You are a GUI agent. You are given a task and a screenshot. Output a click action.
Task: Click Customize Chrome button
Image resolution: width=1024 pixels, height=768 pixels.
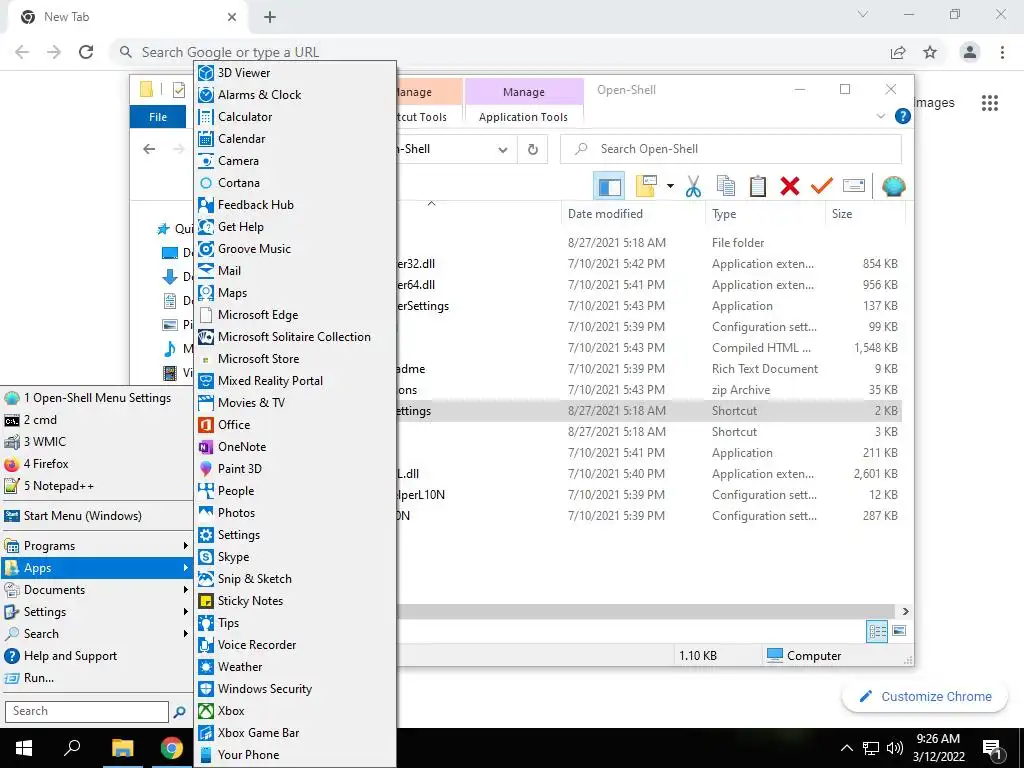point(925,697)
